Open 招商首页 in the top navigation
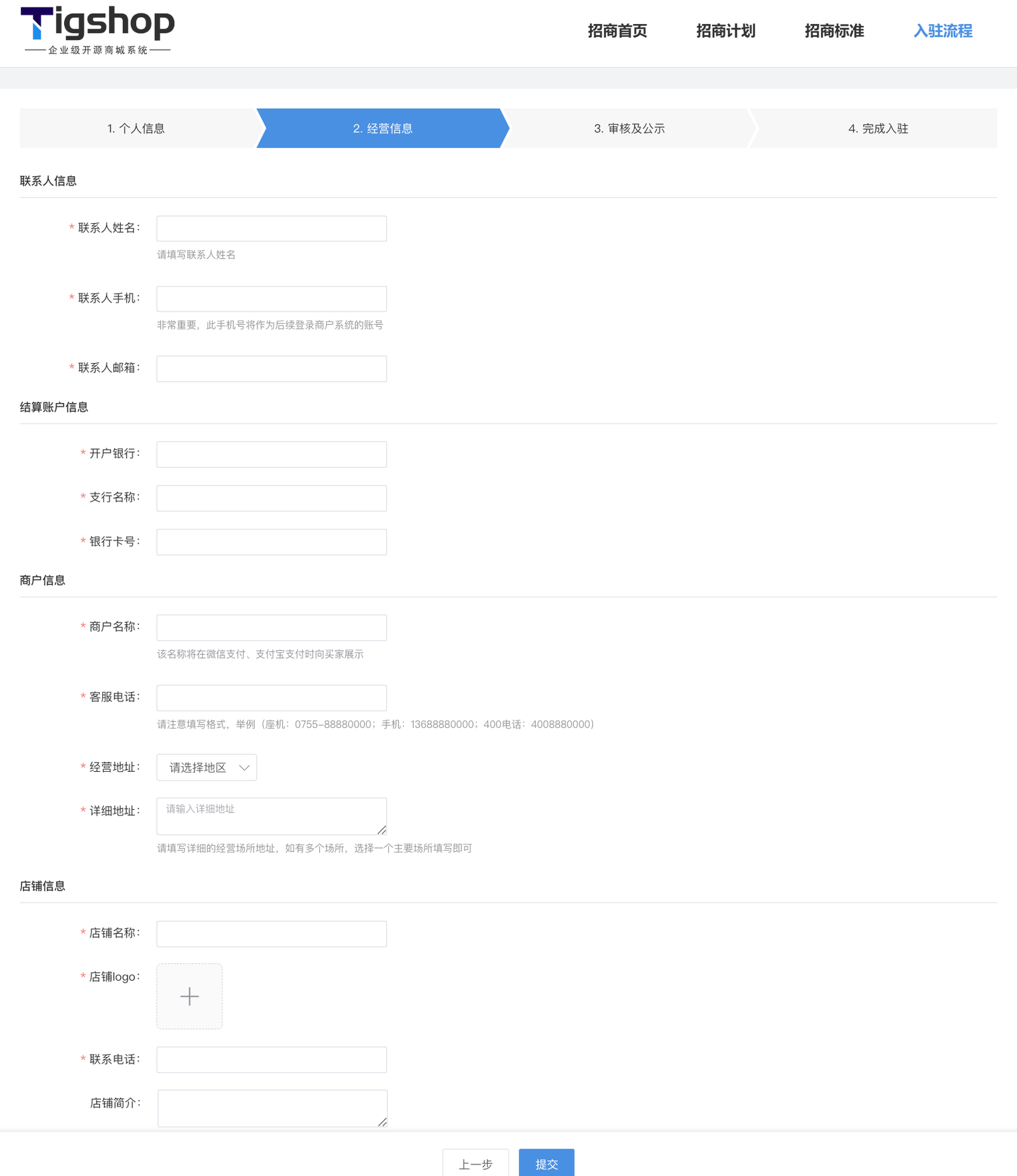Image resolution: width=1017 pixels, height=1176 pixels. tap(617, 31)
